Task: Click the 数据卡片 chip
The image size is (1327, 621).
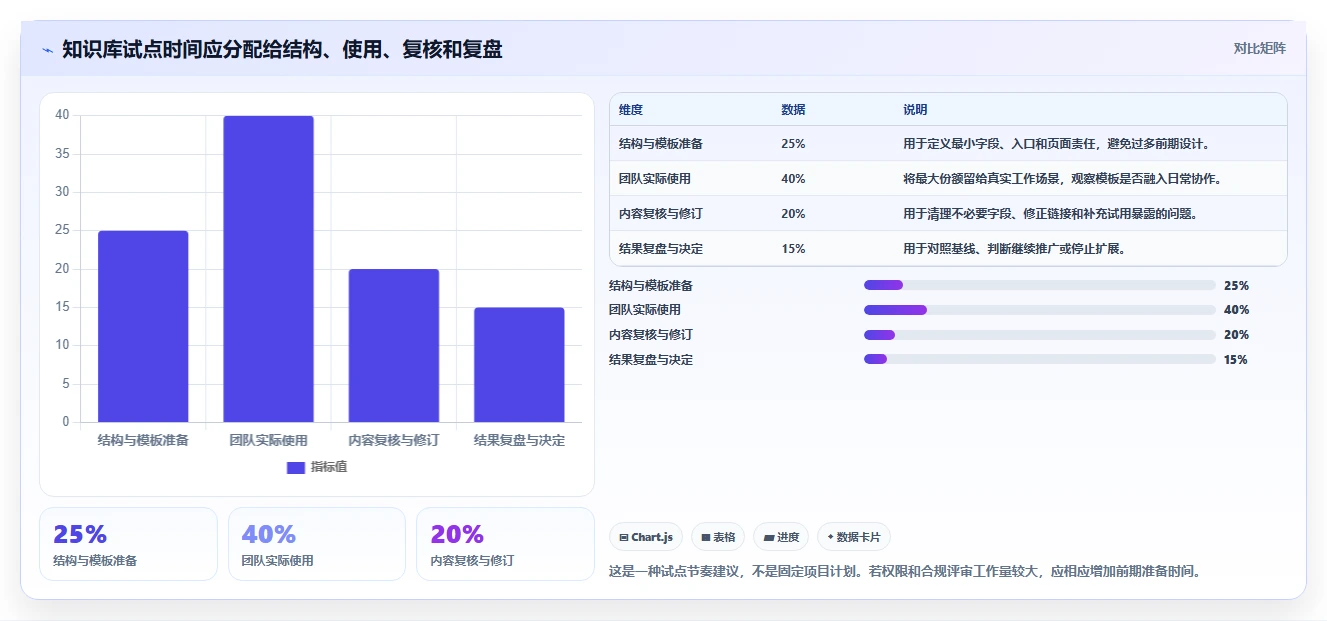Action: point(854,537)
